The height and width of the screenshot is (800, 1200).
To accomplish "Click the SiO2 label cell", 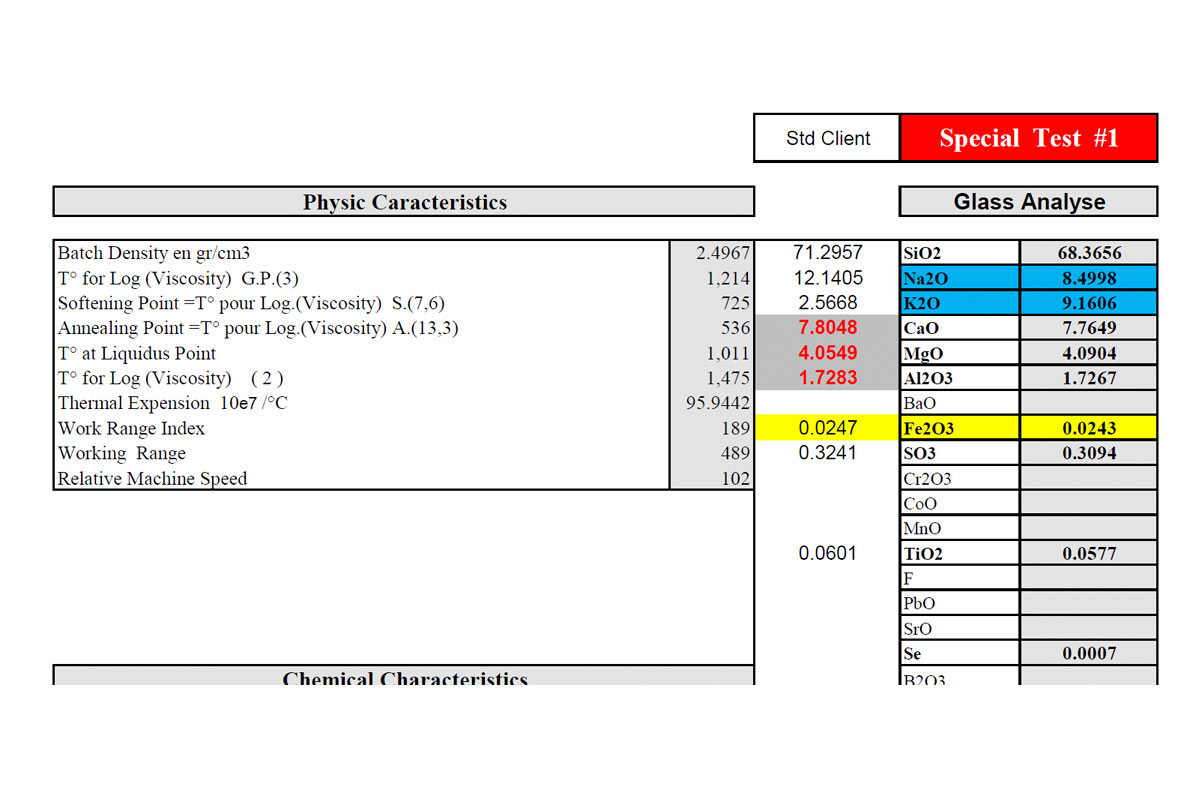I will (960, 253).
